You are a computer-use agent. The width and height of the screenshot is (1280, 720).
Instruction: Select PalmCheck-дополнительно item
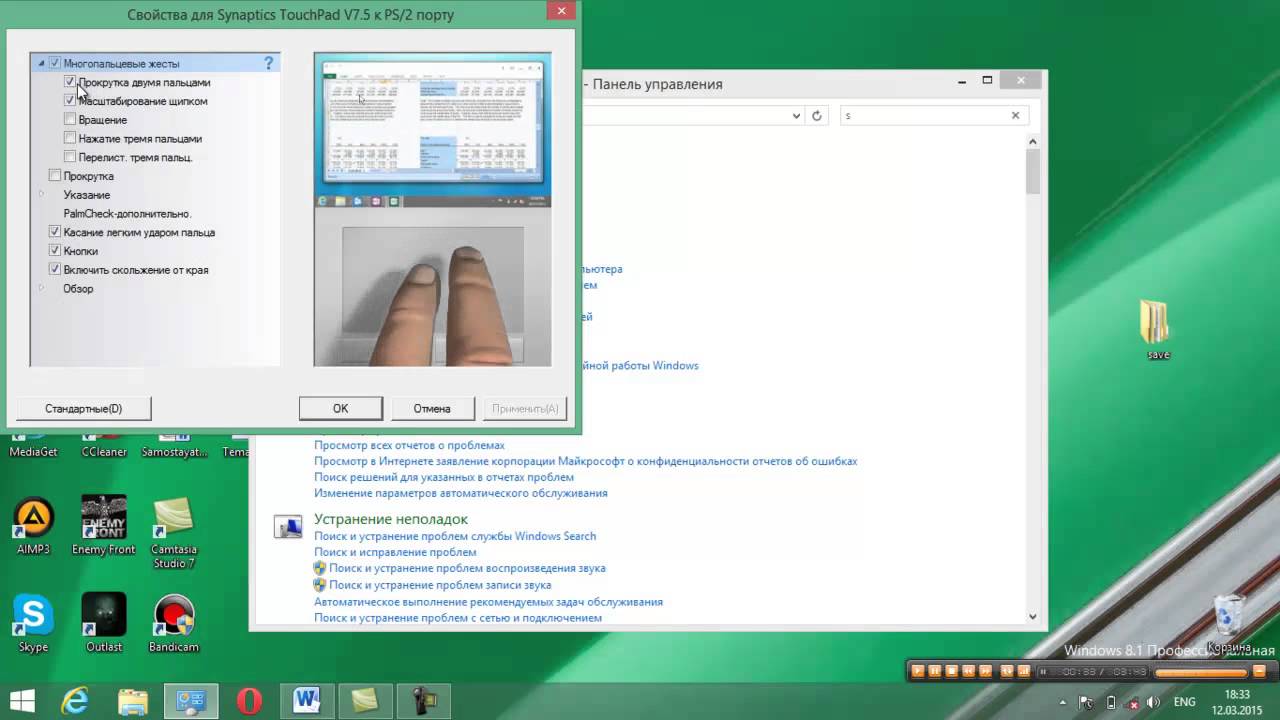[x=127, y=214]
